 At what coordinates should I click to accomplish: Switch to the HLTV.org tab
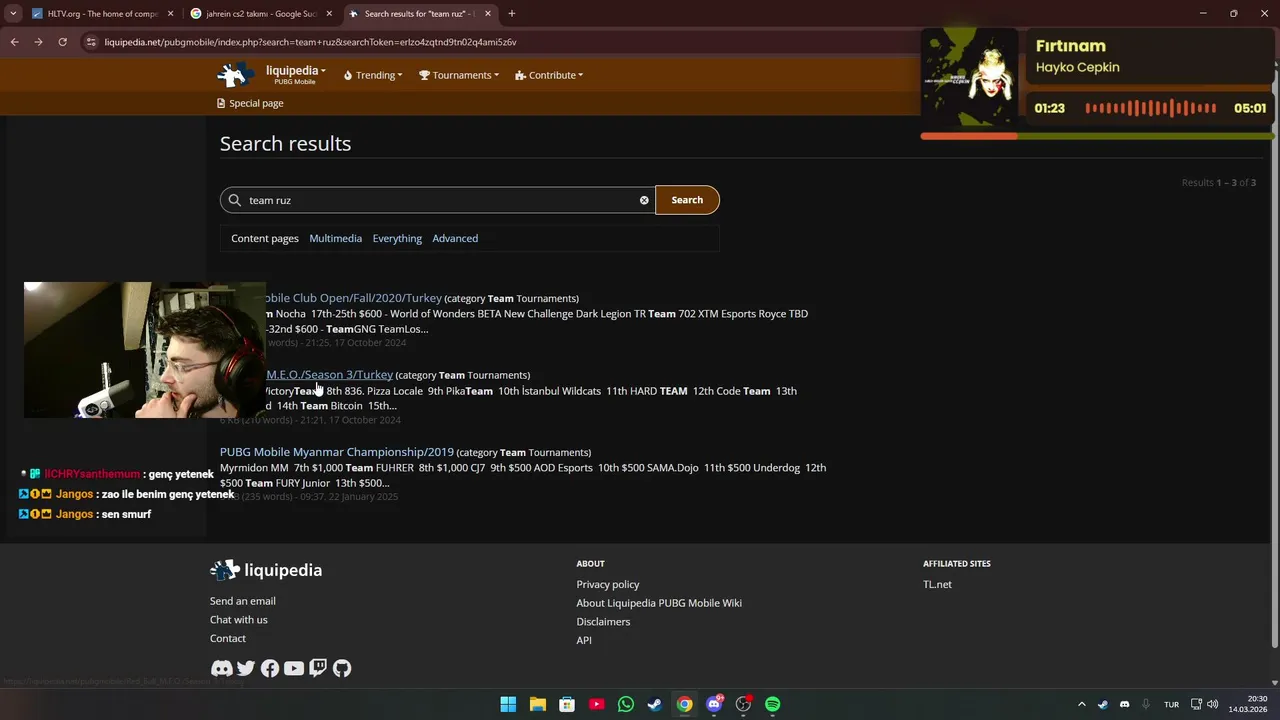tap(100, 14)
